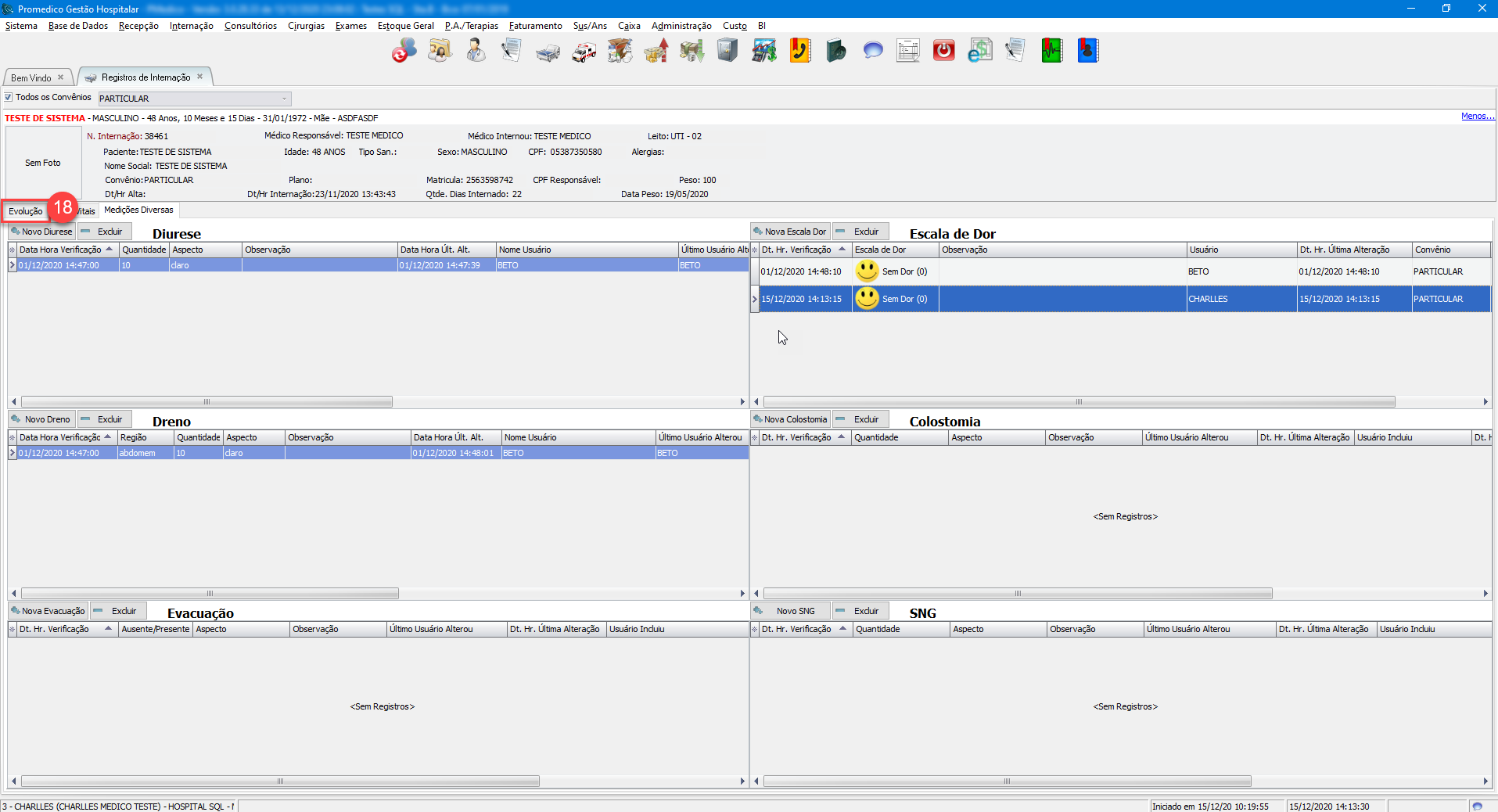Click the Menos... link
Screen dimensions: 1498x812
point(1477,117)
